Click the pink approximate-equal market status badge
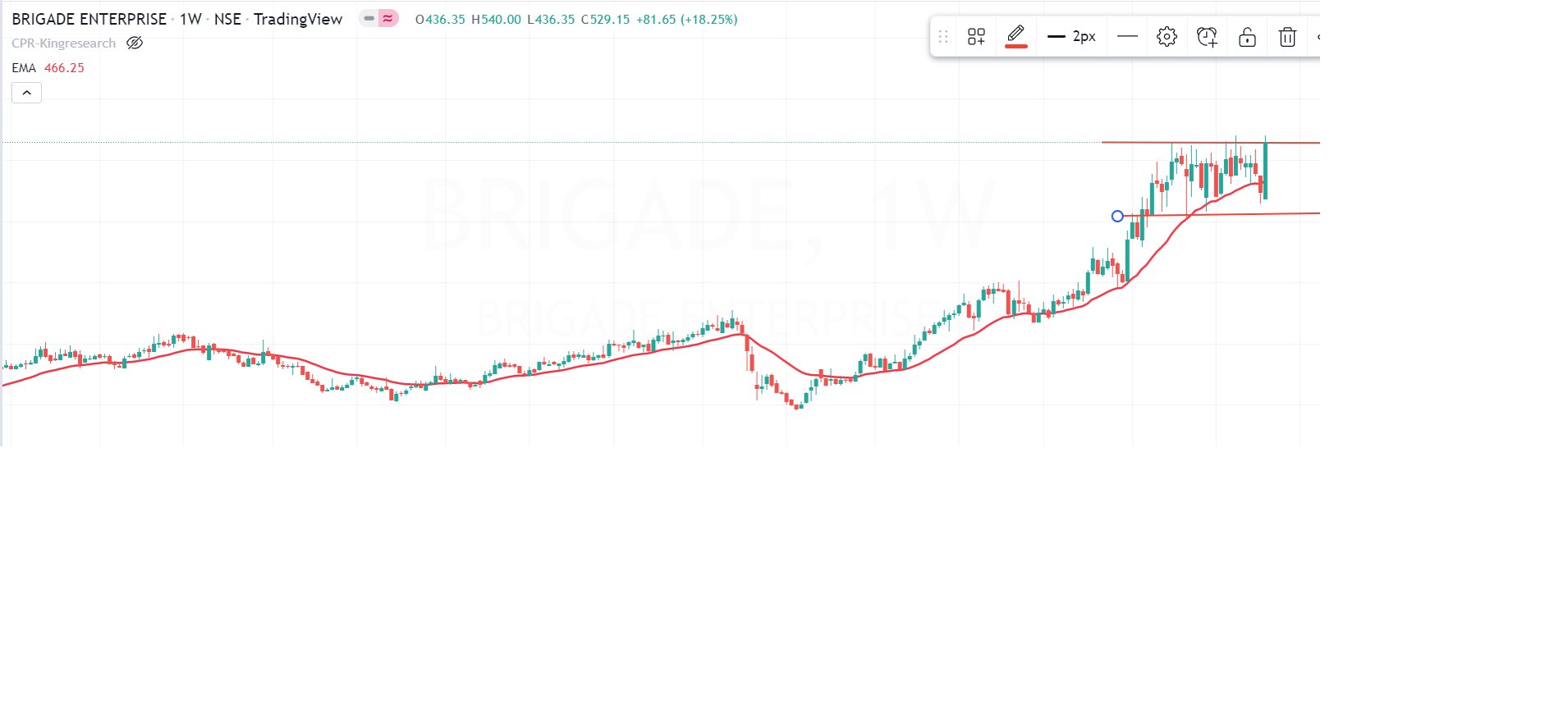Screen dimensions: 1568x704 388,18
